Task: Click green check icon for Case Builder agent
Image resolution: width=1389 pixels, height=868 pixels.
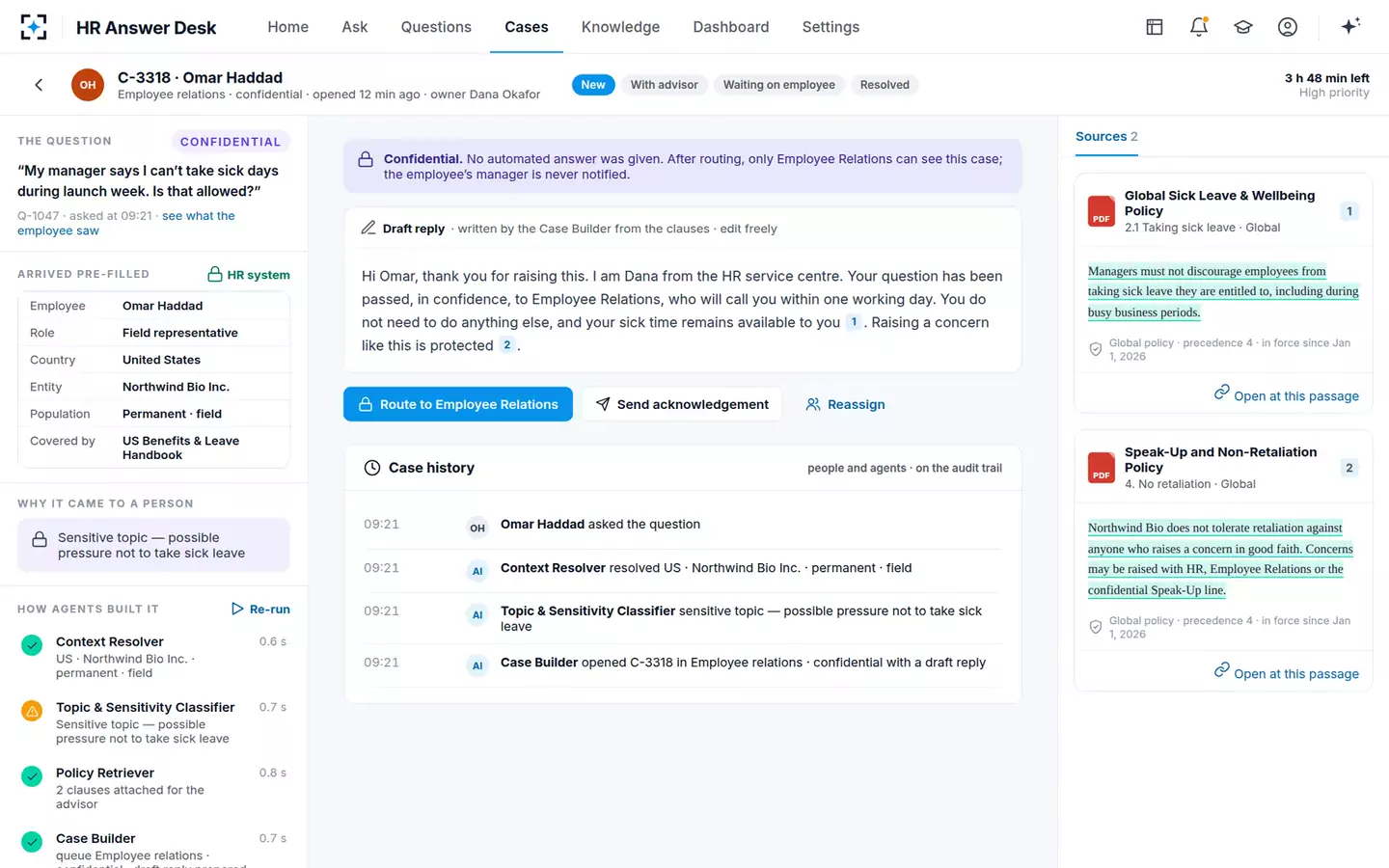Action: tap(32, 842)
